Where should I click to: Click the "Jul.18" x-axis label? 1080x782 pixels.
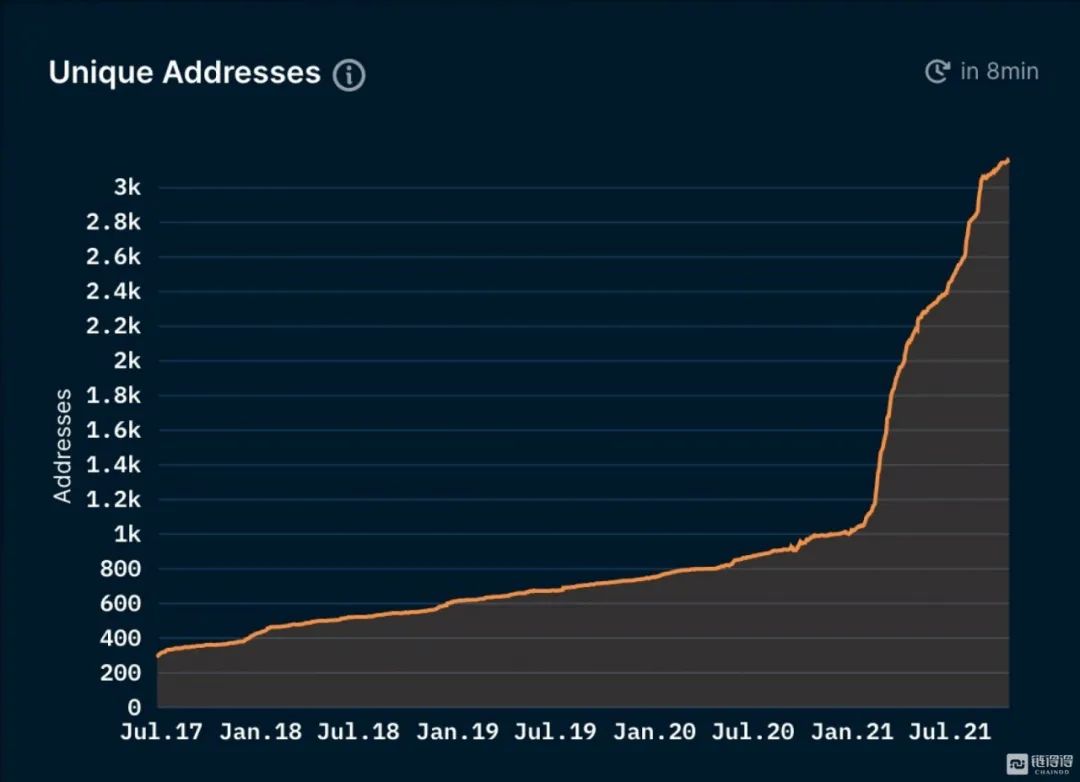(358, 731)
